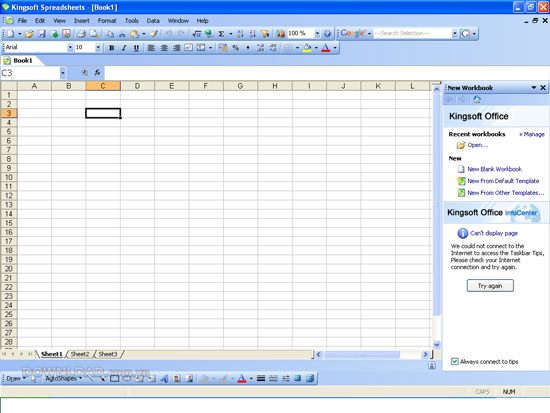Click New Blank Workbook link

click(x=494, y=169)
